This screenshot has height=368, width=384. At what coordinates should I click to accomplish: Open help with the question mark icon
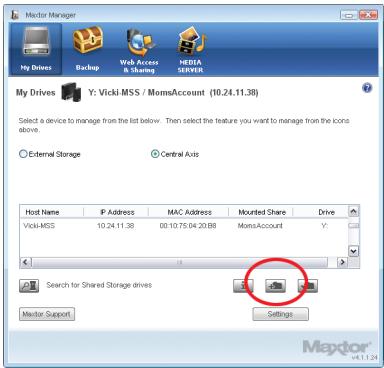tap(367, 88)
